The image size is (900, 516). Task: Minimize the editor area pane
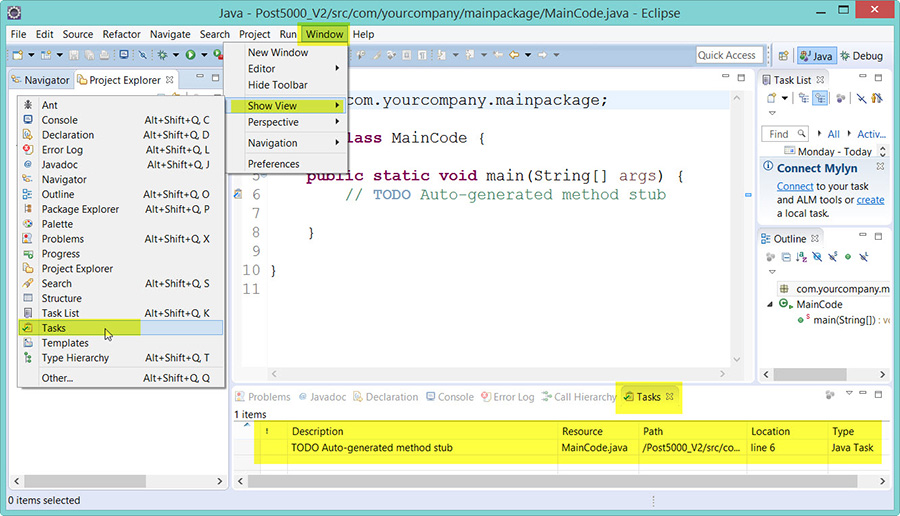[726, 76]
